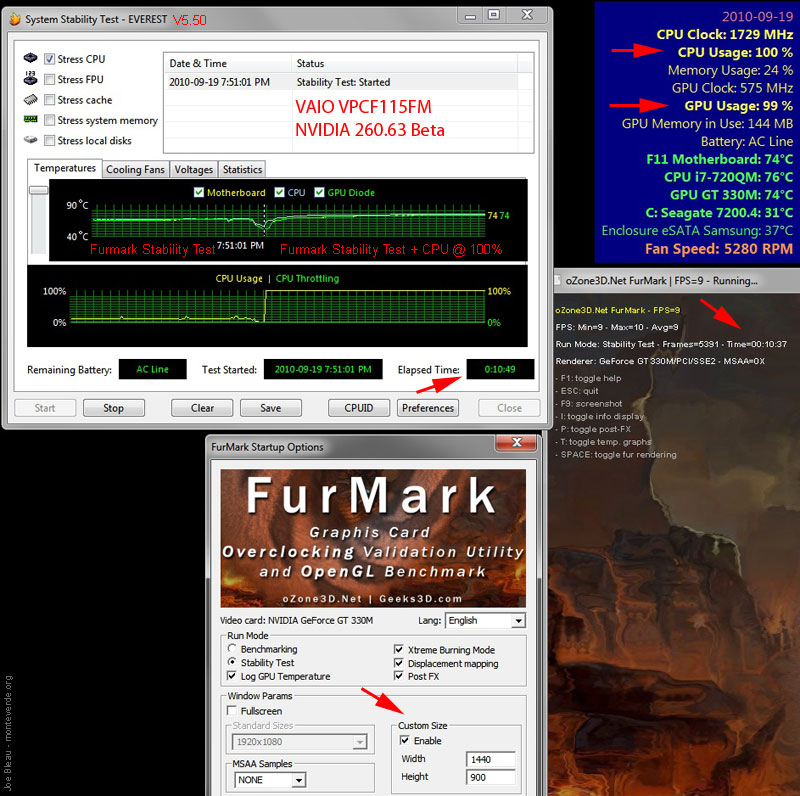The height and width of the screenshot is (796, 800).
Task: Click the temperature graph scale slider
Action: click(39, 190)
